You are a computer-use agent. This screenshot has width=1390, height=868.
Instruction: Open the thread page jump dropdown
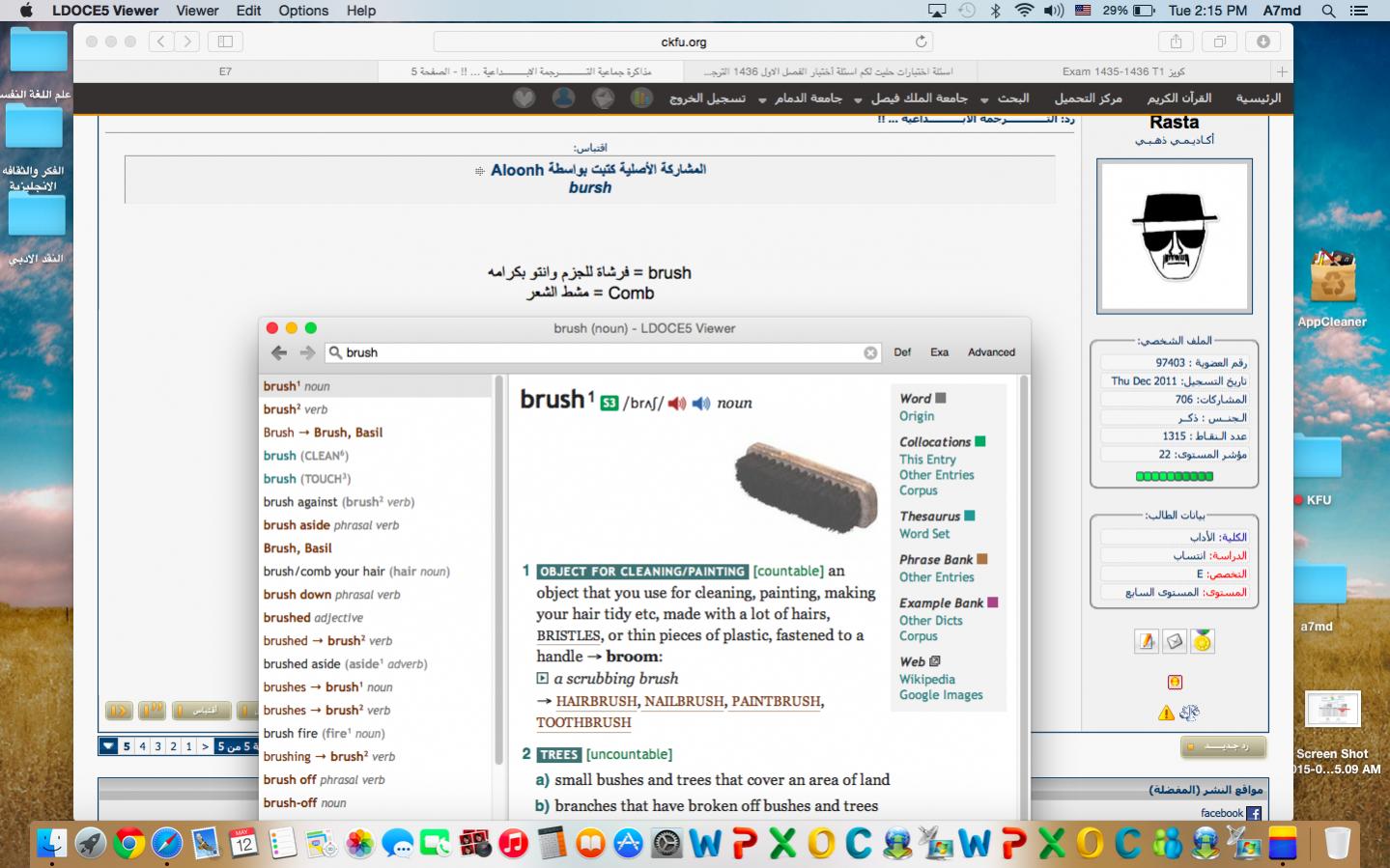coord(108,746)
